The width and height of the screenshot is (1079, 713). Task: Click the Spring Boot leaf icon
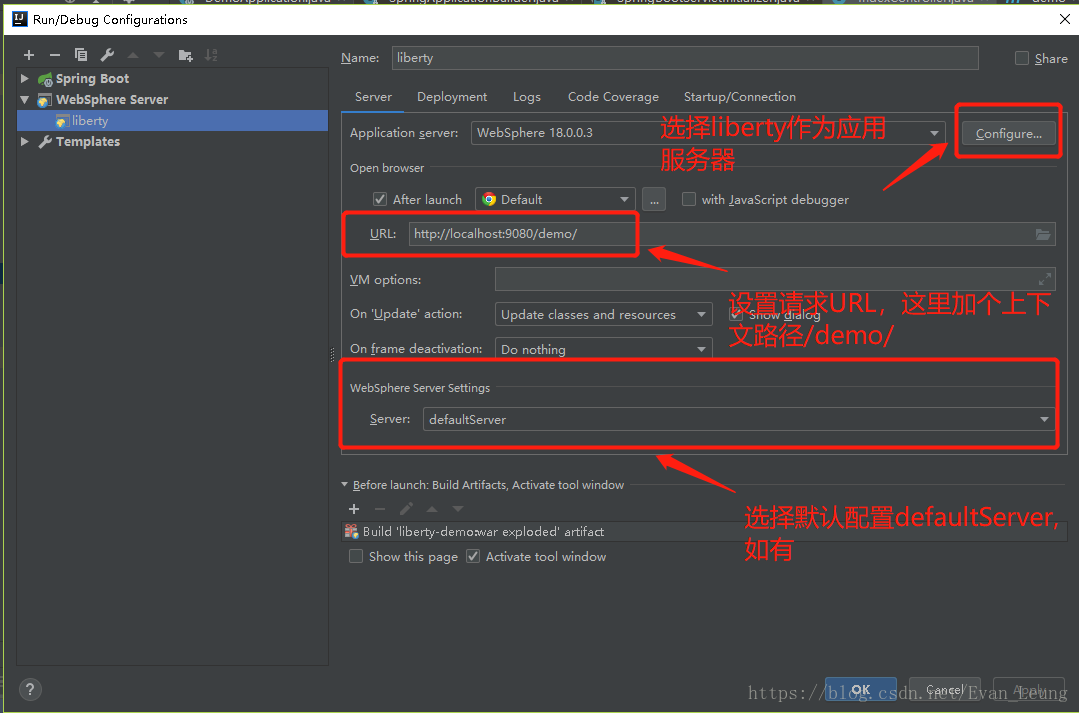click(45, 79)
